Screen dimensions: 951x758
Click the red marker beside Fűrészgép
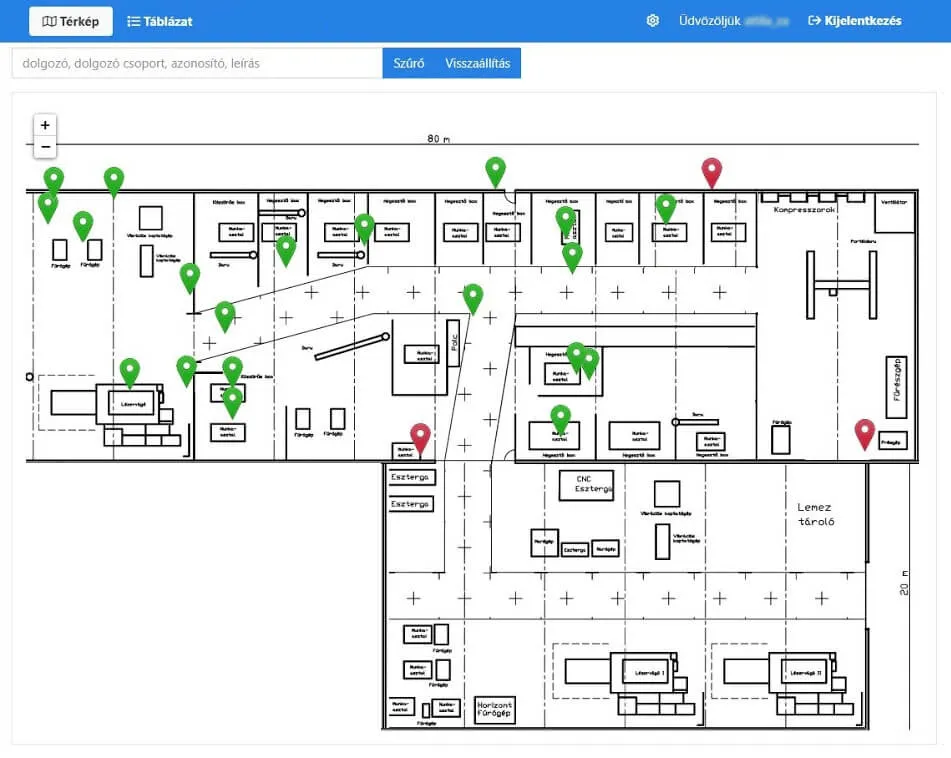pos(865,434)
